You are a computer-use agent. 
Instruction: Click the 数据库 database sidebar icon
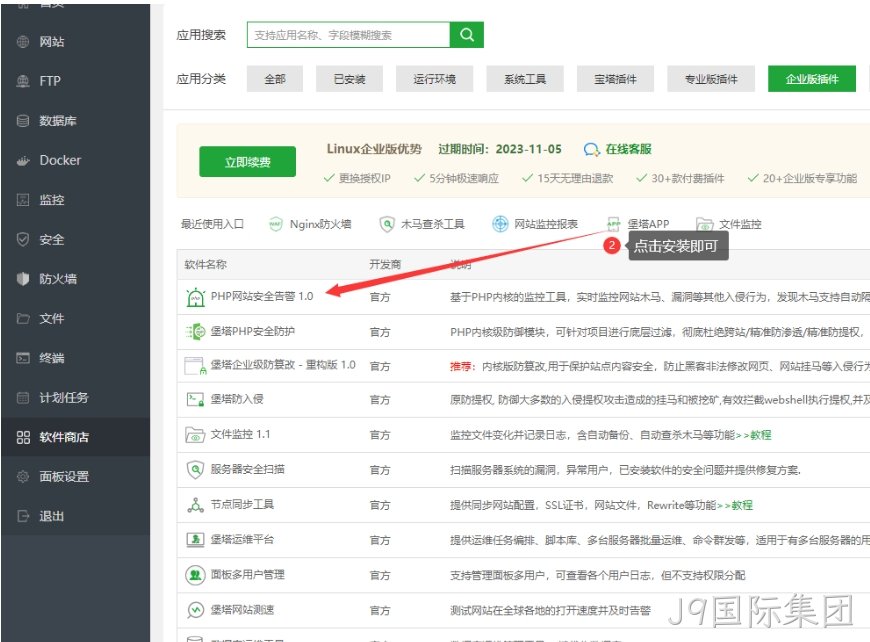(x=23, y=120)
